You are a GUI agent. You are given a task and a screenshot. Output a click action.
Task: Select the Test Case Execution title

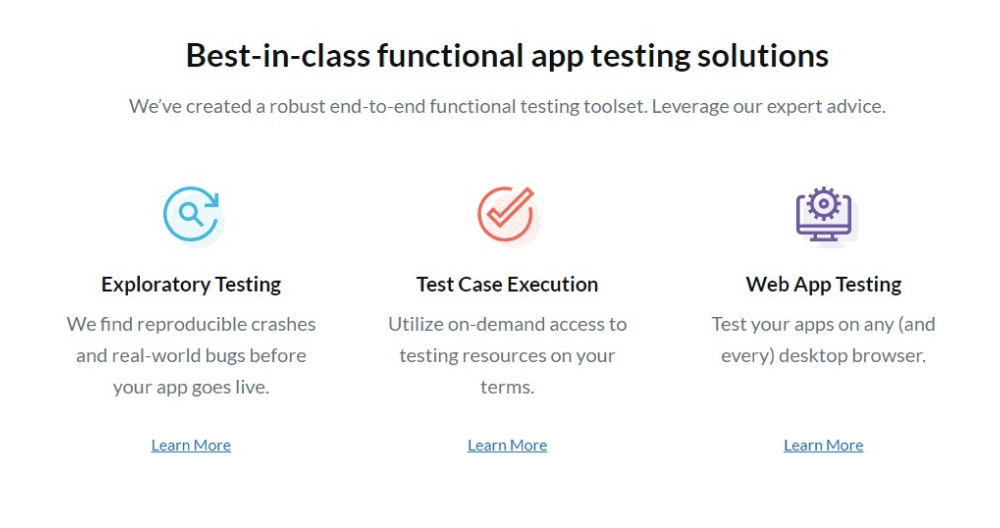tap(507, 284)
